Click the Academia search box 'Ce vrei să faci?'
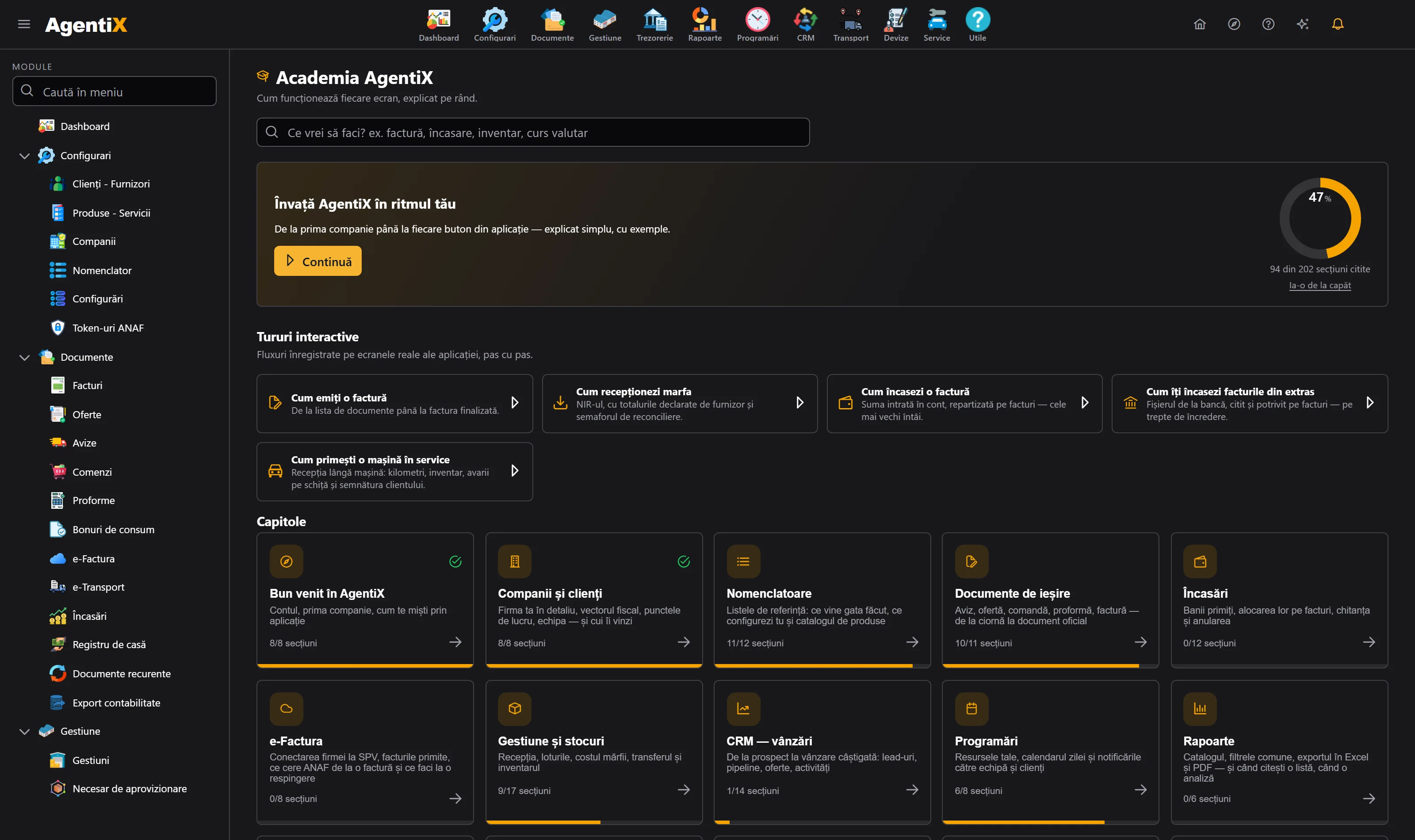This screenshot has height=840, width=1415. click(532, 133)
